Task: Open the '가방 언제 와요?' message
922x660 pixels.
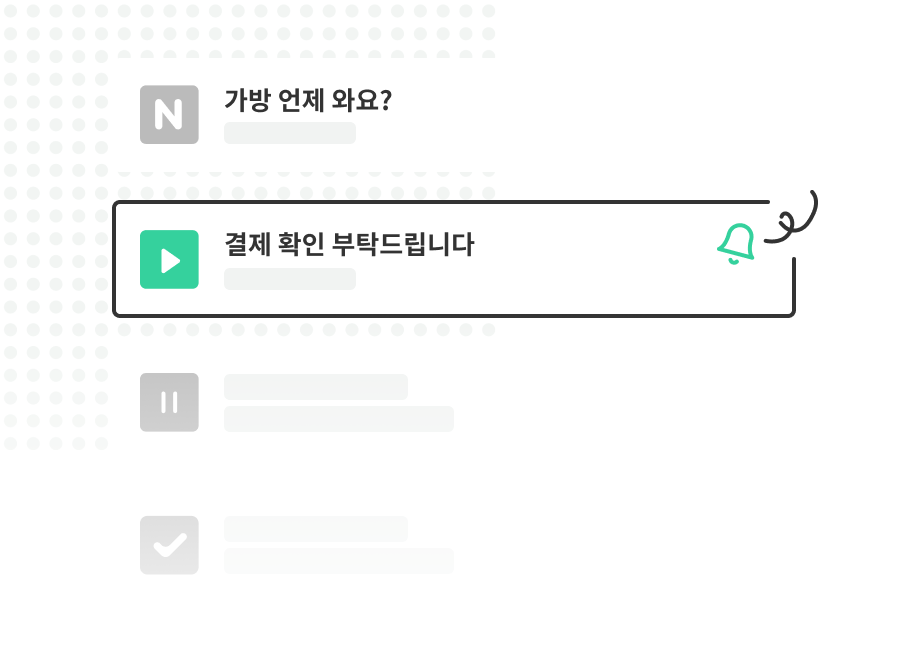Action: point(308,100)
